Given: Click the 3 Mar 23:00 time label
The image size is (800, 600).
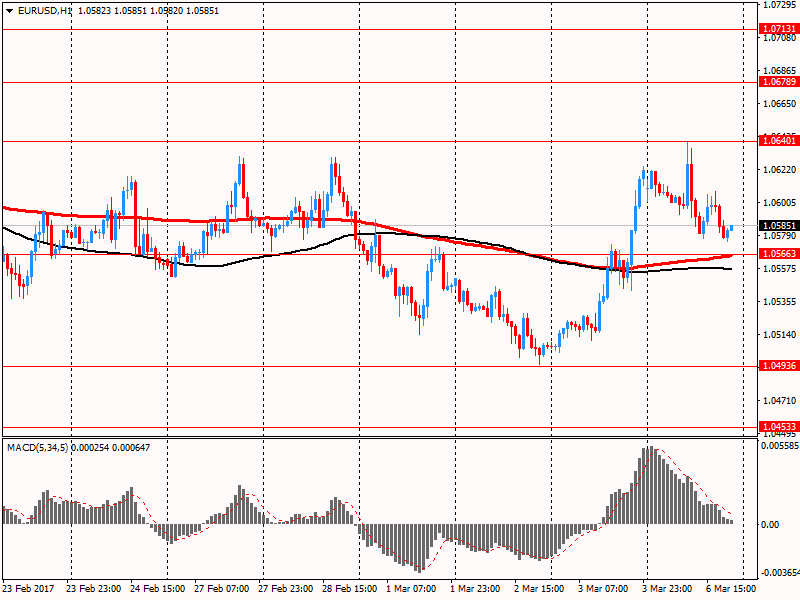Looking at the screenshot, I should [667, 588].
